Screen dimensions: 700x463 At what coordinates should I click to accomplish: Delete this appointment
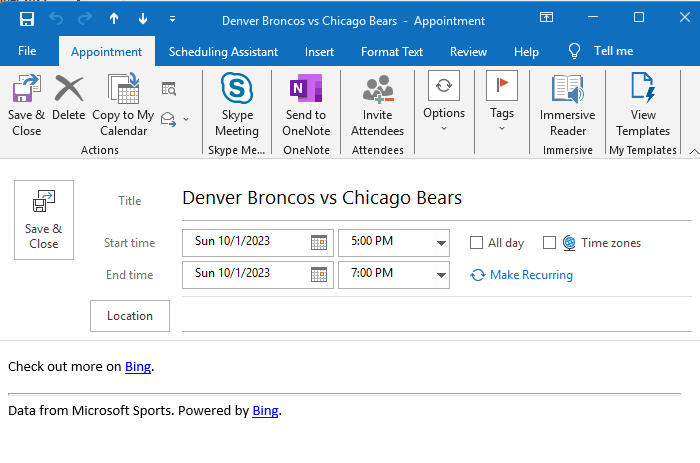tap(68, 98)
